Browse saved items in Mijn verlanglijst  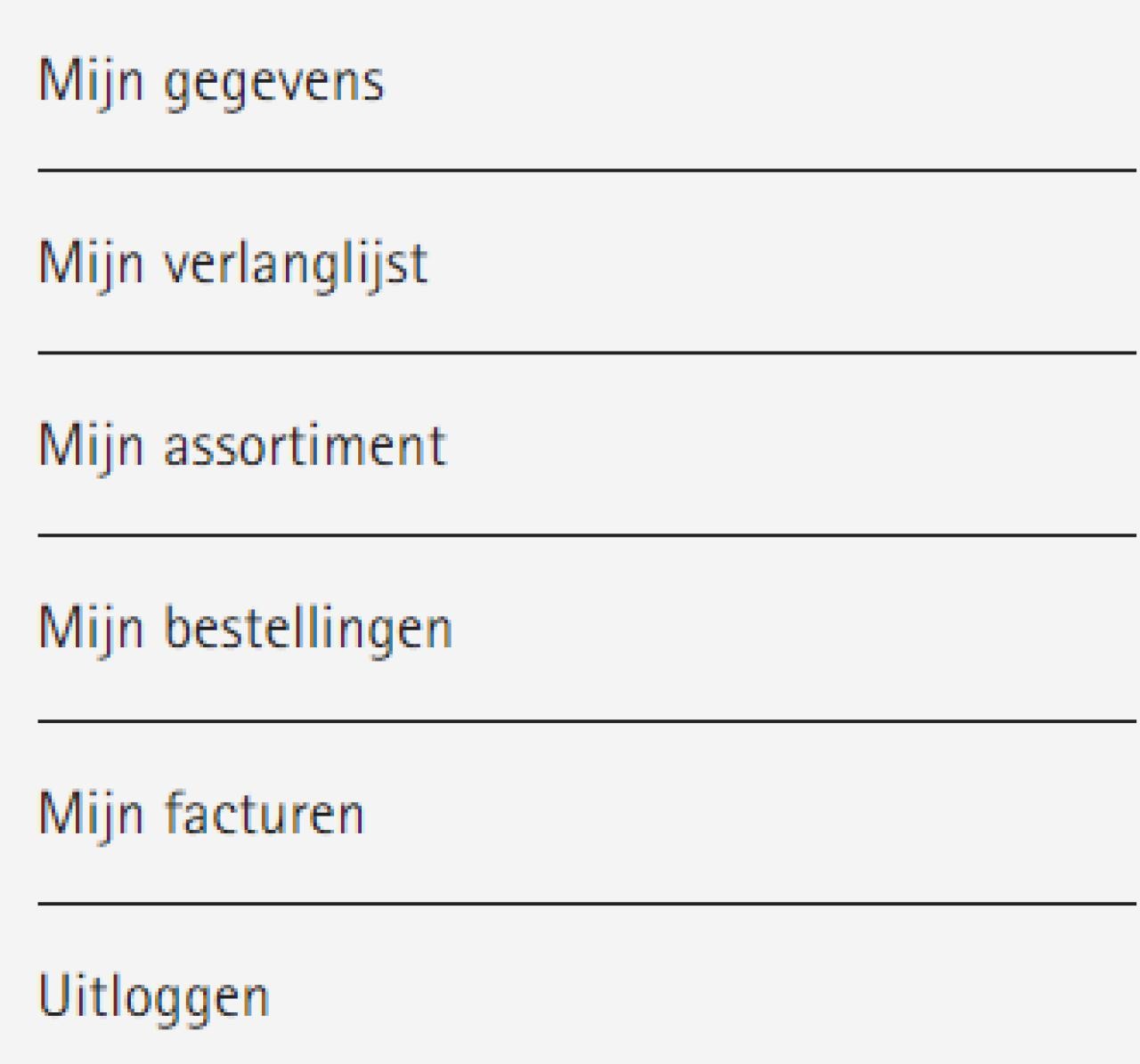233,264
